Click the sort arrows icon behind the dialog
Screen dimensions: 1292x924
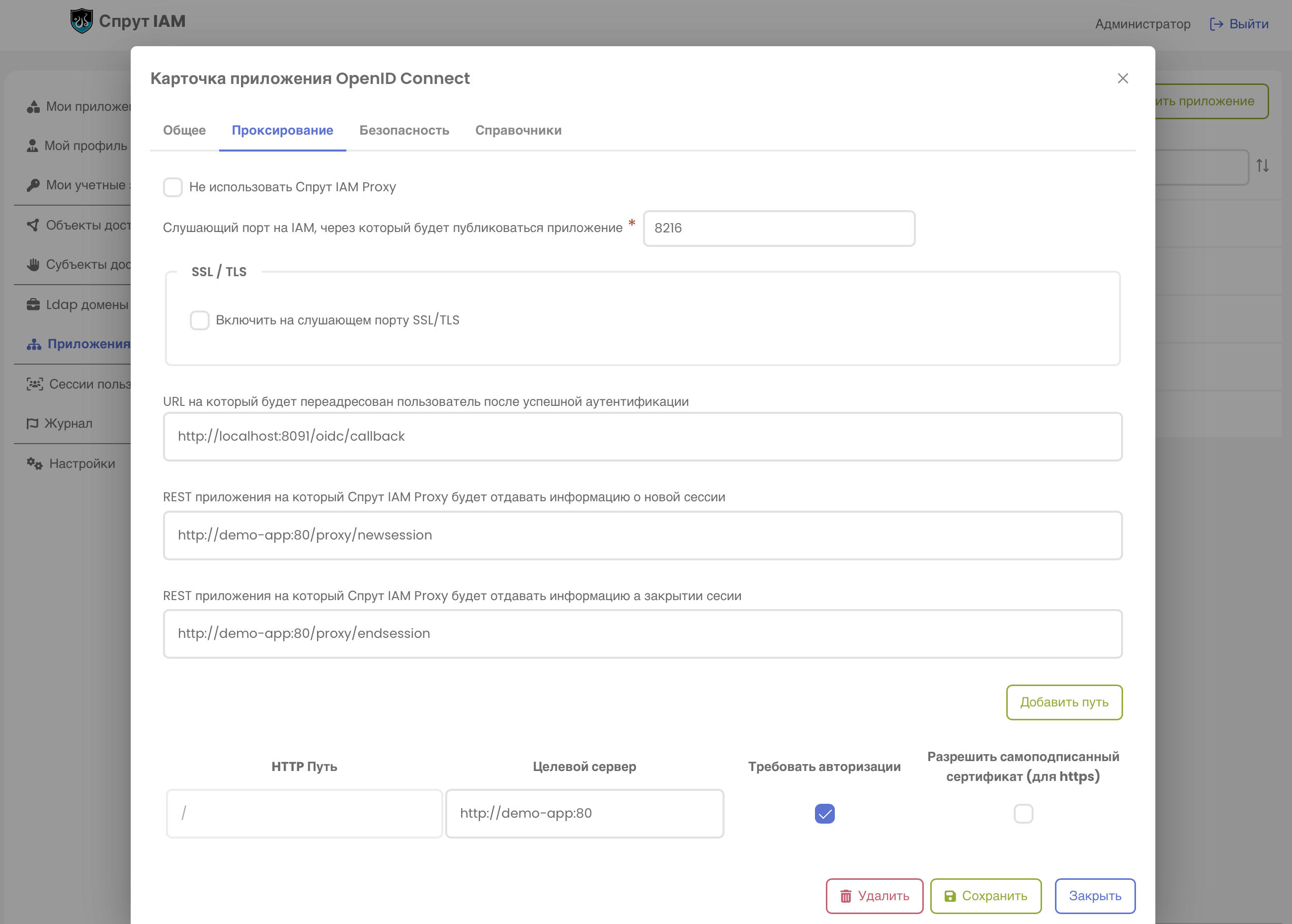[x=1262, y=165]
